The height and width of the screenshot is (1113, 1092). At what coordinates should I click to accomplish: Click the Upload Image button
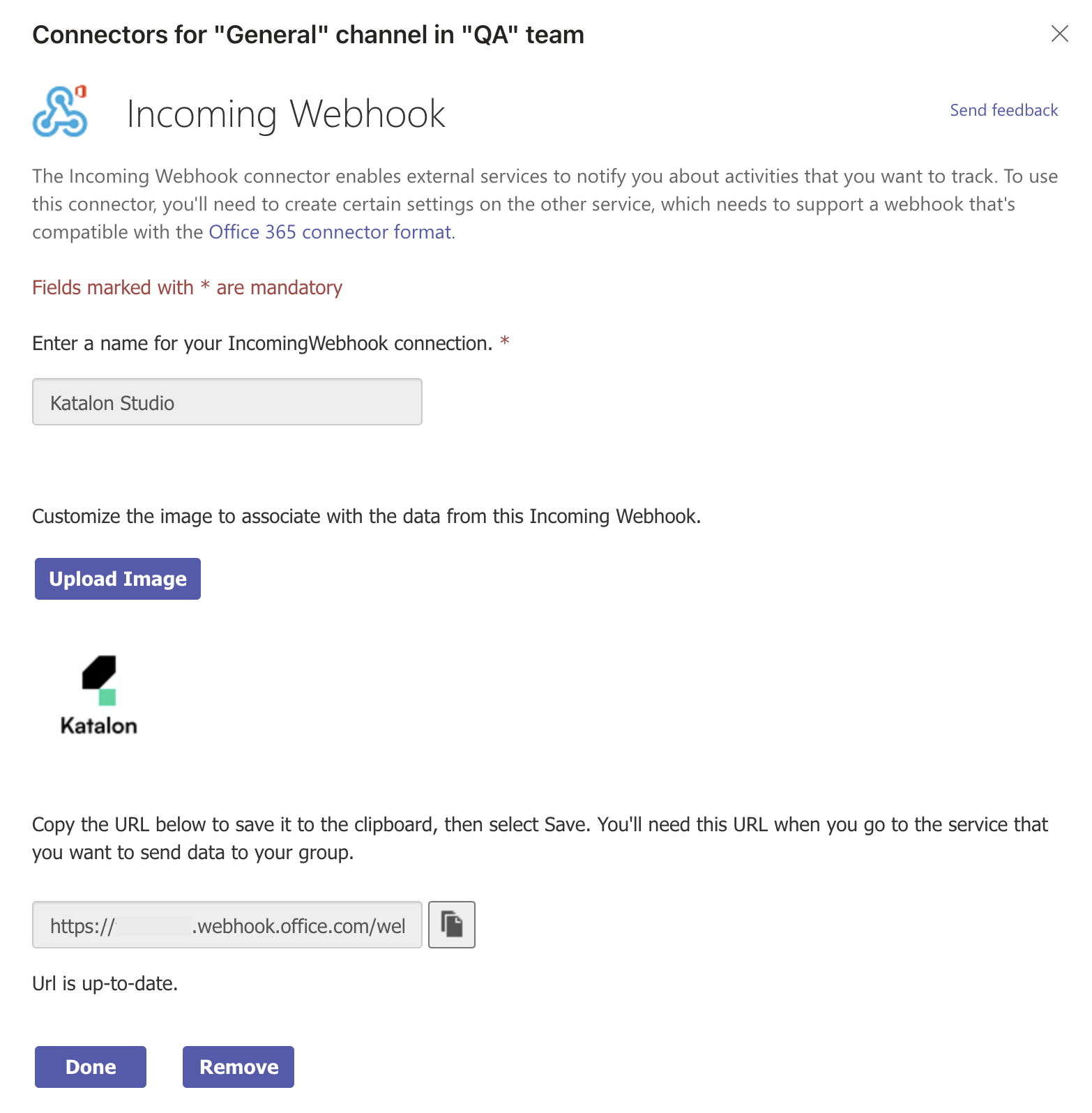[x=117, y=578]
